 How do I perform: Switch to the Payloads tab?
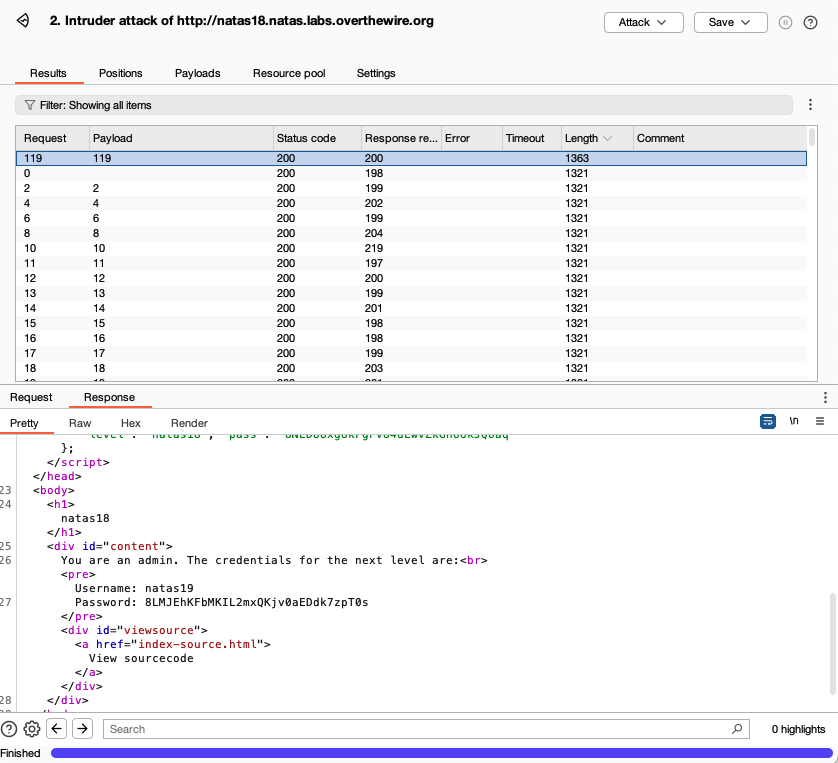(197, 73)
